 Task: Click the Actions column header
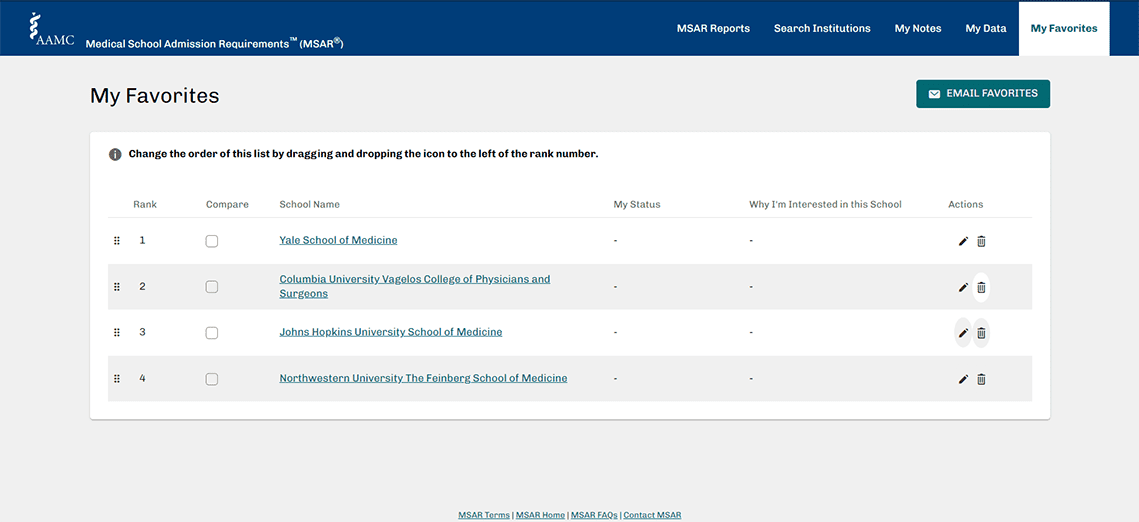tap(965, 204)
